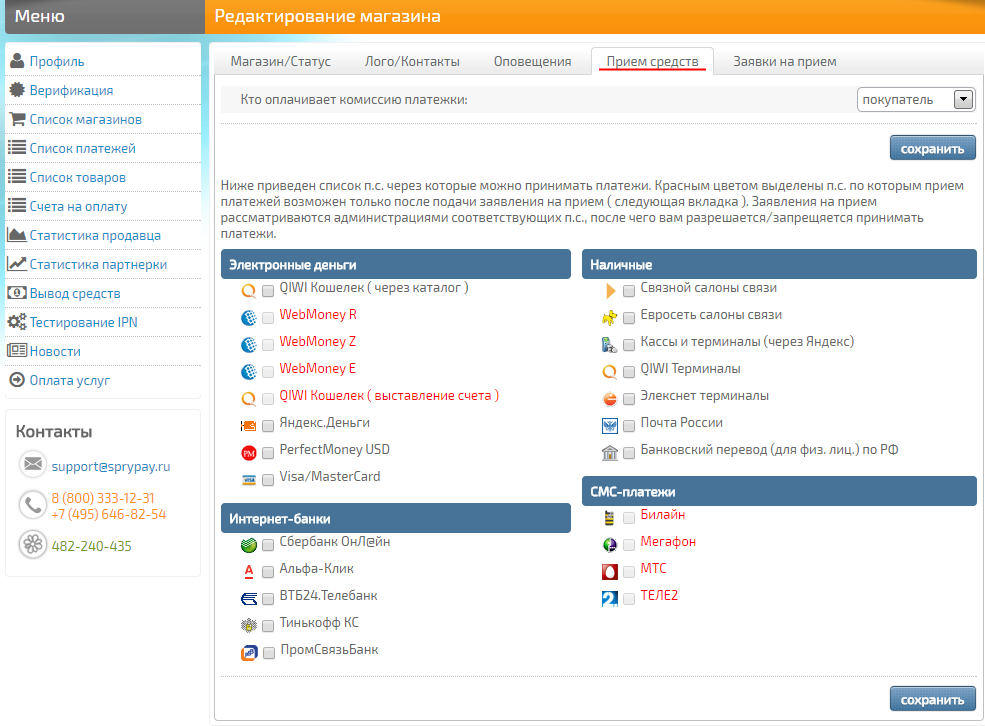
Task: Click the WebMoney R globe icon
Action: (249, 318)
